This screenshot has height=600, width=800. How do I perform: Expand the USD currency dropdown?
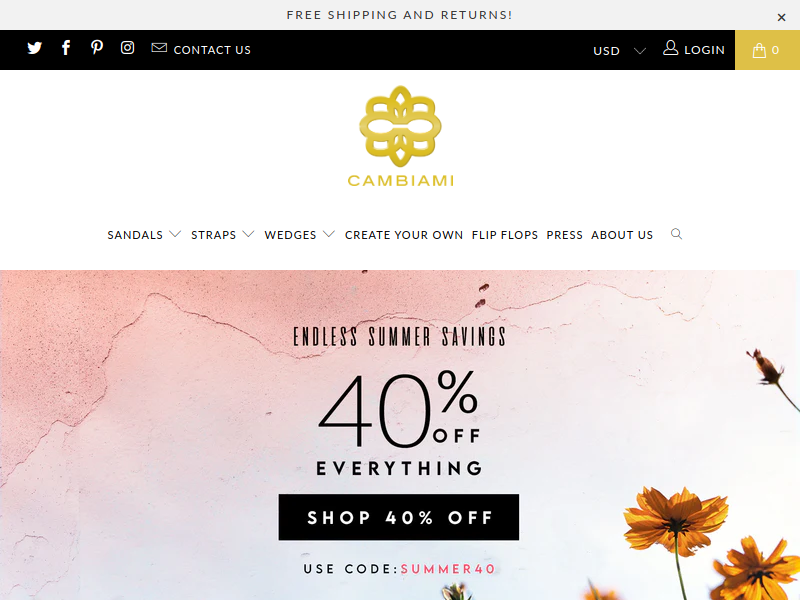pyautogui.click(x=619, y=51)
